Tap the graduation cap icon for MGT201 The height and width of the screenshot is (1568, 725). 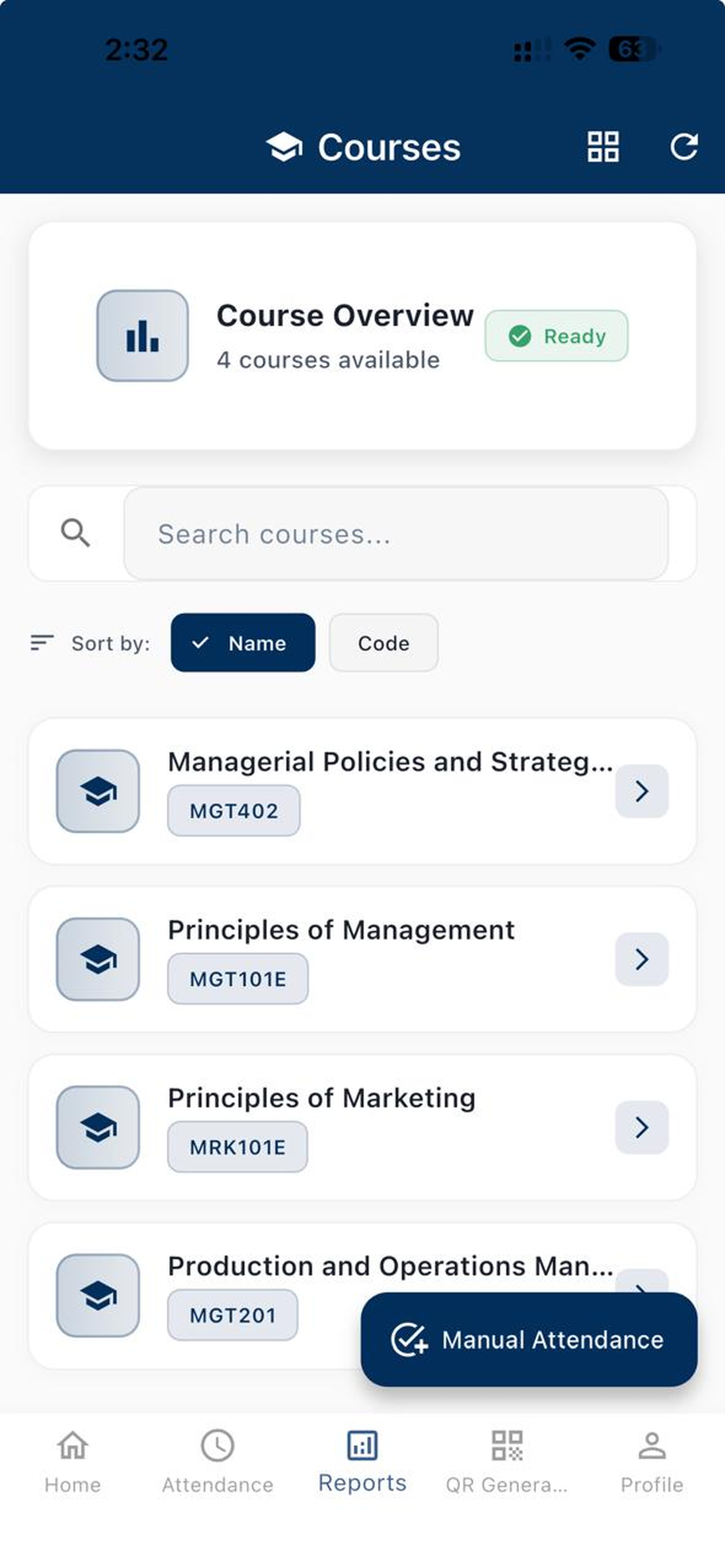[x=98, y=1295]
